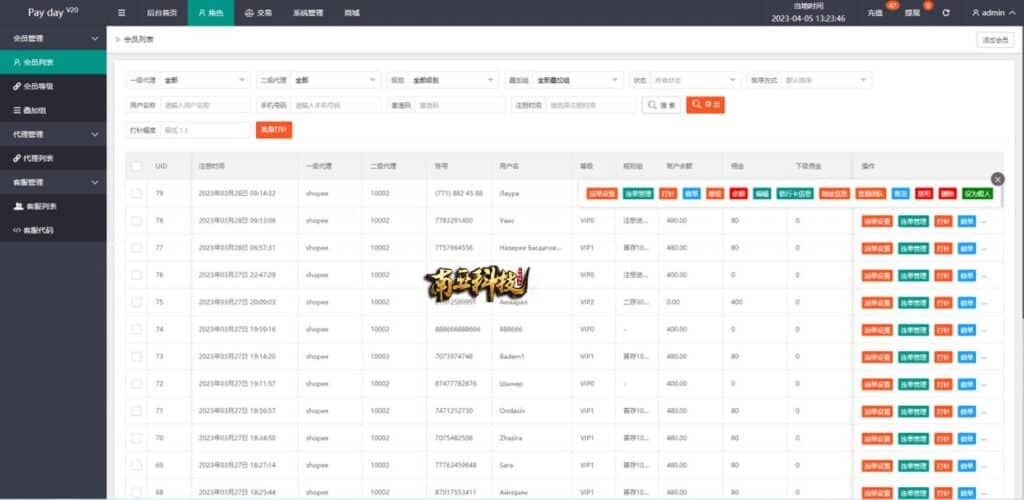This screenshot has width=1024, height=500.
Task: Open the 一级代理 dropdown filter
Action: [204, 80]
